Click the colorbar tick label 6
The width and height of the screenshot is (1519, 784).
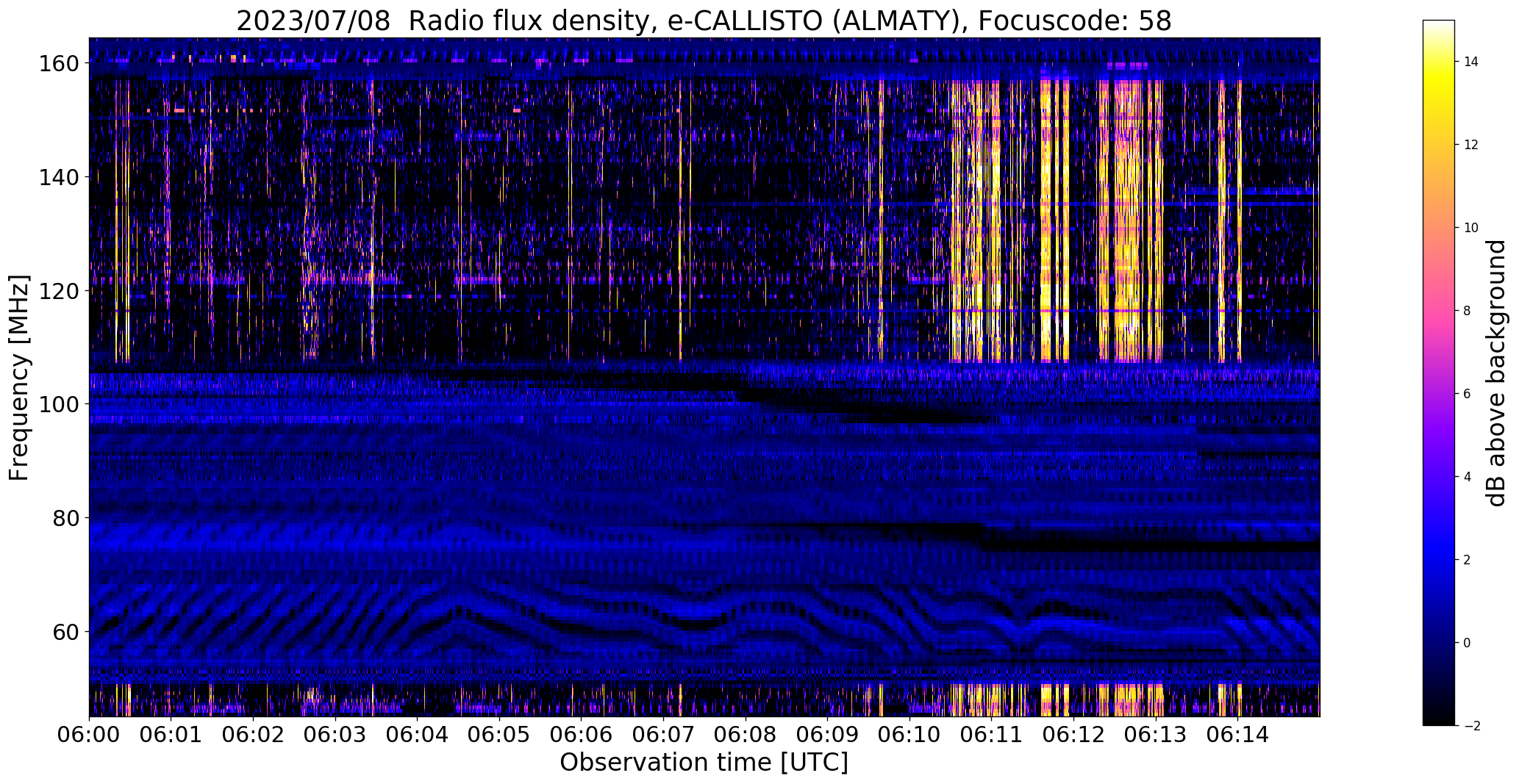coord(1467,394)
